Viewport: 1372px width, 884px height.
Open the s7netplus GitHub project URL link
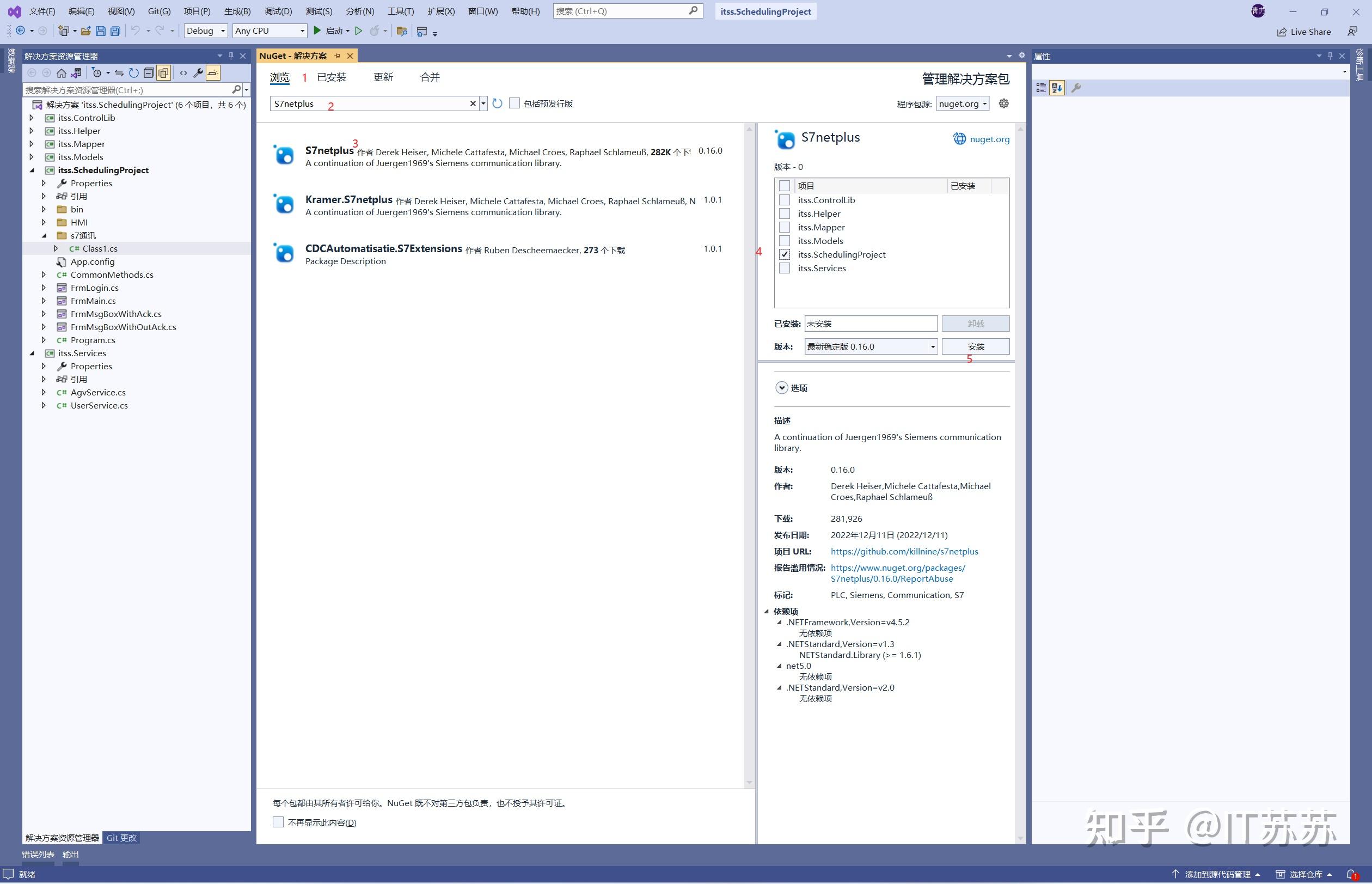pyautogui.click(x=904, y=551)
